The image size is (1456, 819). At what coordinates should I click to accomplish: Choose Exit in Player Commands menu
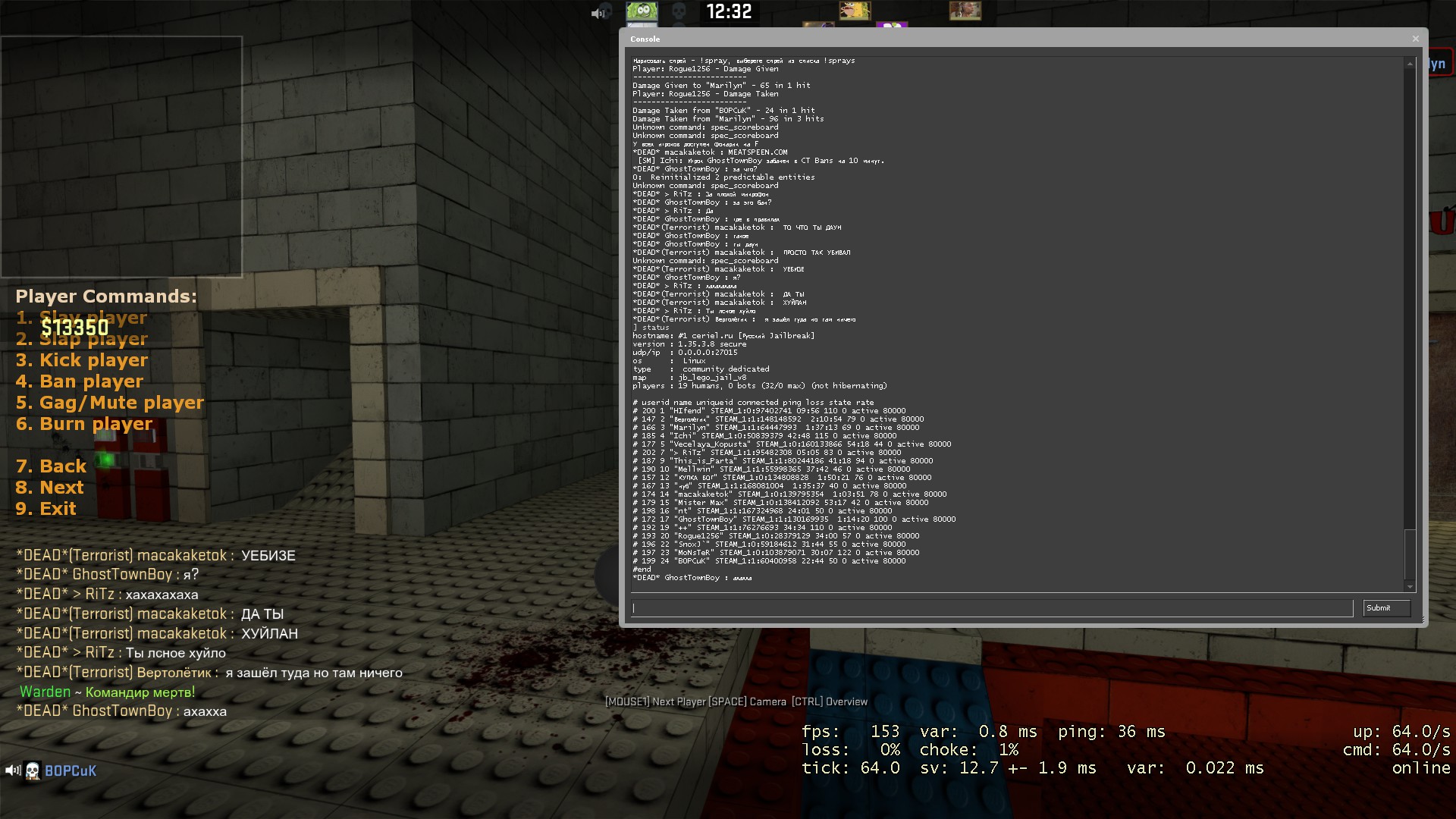[x=46, y=509]
